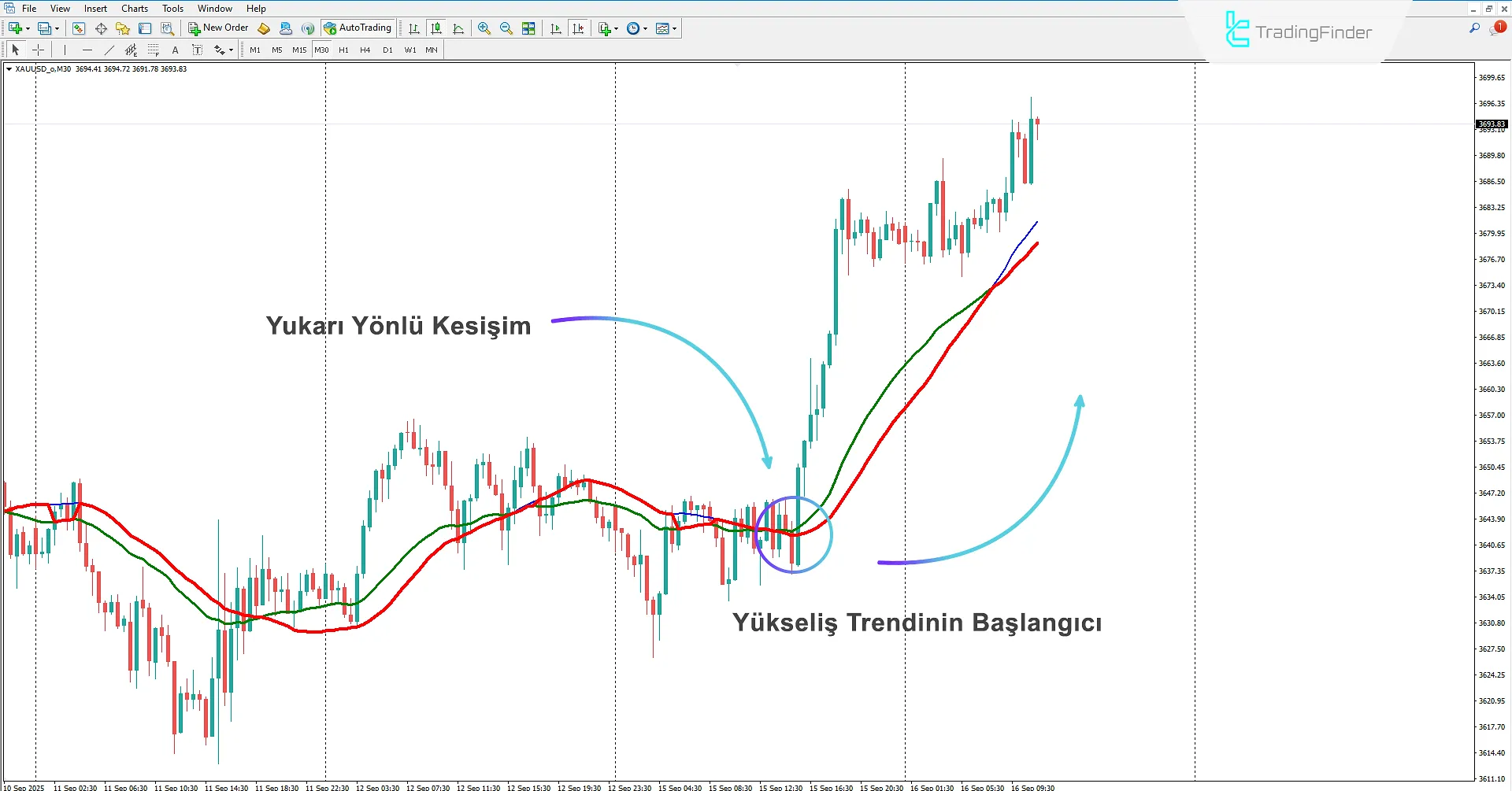Toggle chart shift from right edge
This screenshot has height=791, width=1512.
click(x=579, y=28)
